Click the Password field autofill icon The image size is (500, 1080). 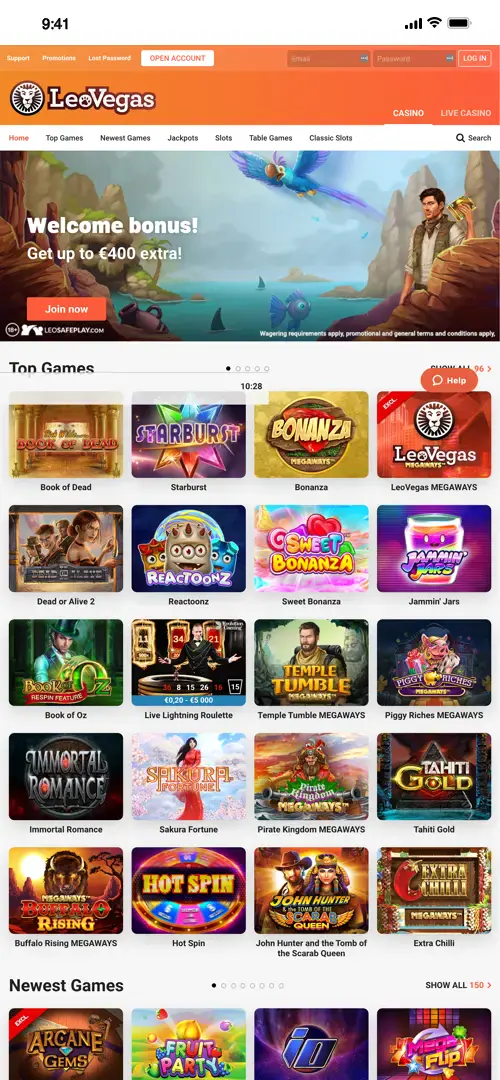click(x=450, y=59)
